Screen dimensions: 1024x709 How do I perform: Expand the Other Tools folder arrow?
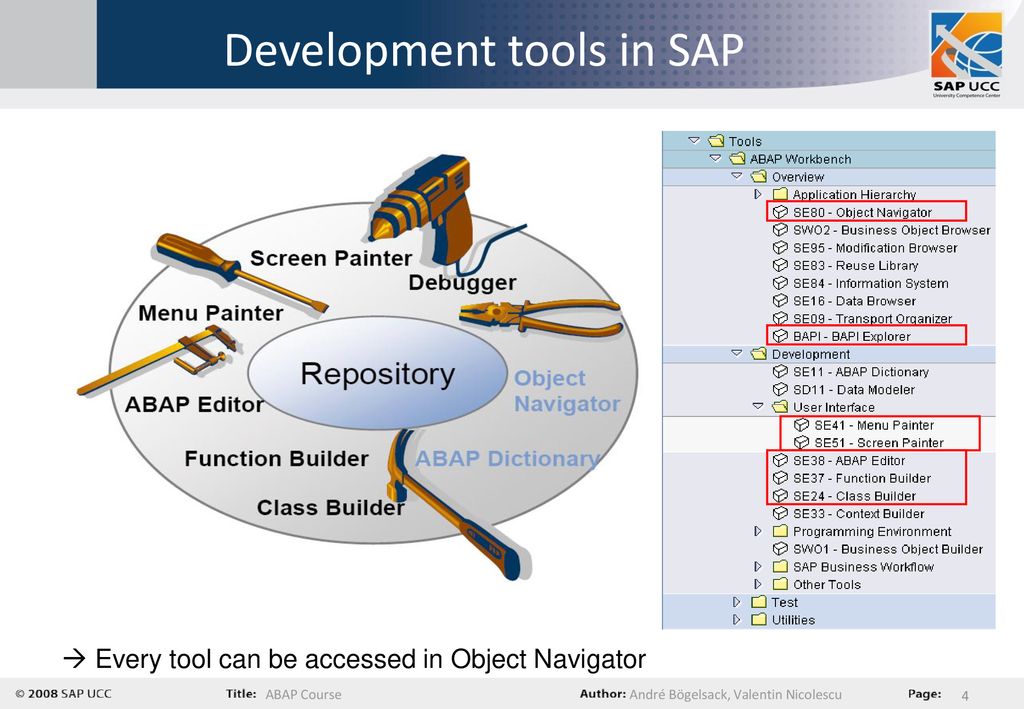point(758,584)
